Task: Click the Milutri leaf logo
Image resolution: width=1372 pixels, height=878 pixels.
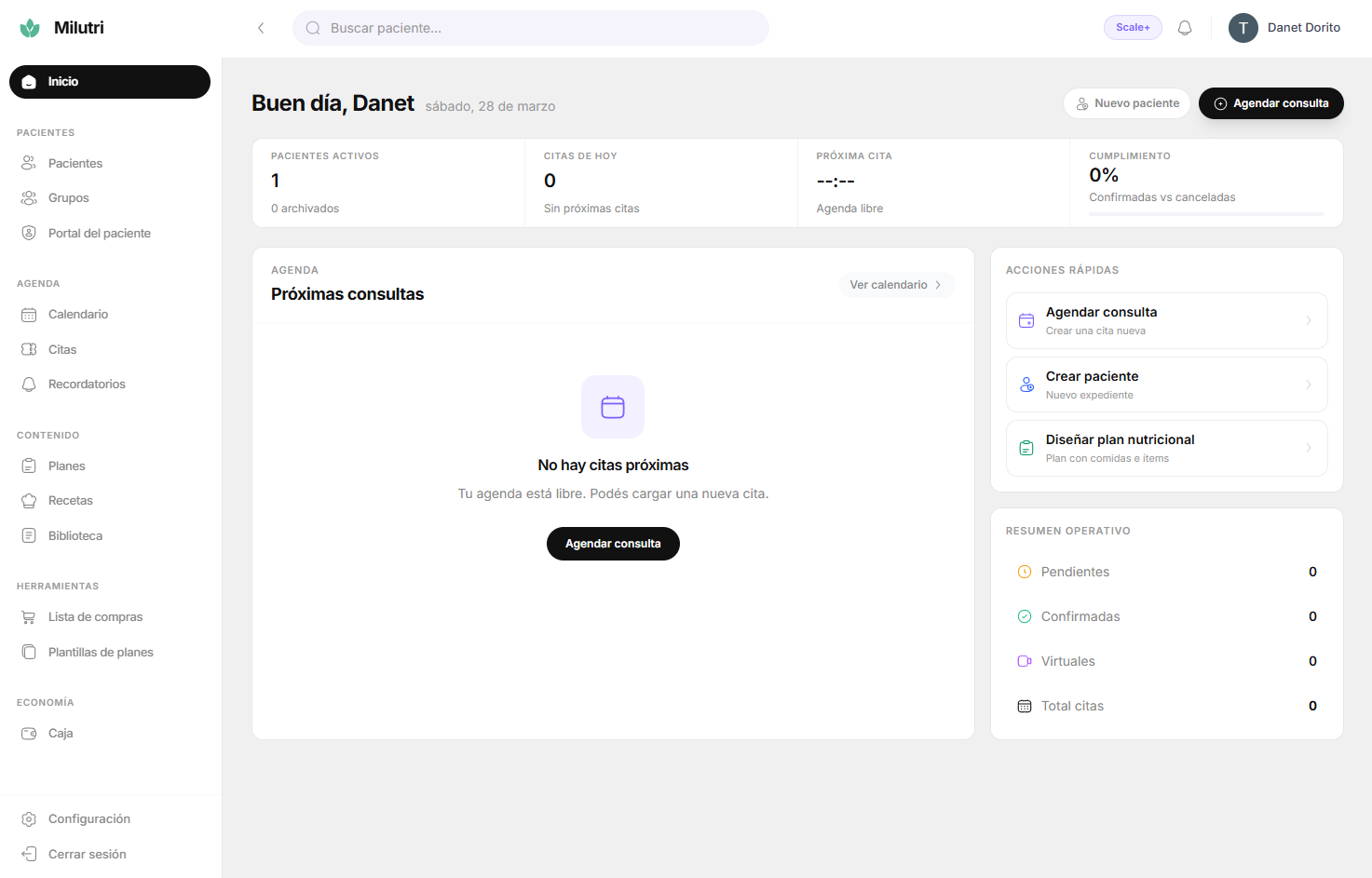Action: tap(30, 28)
